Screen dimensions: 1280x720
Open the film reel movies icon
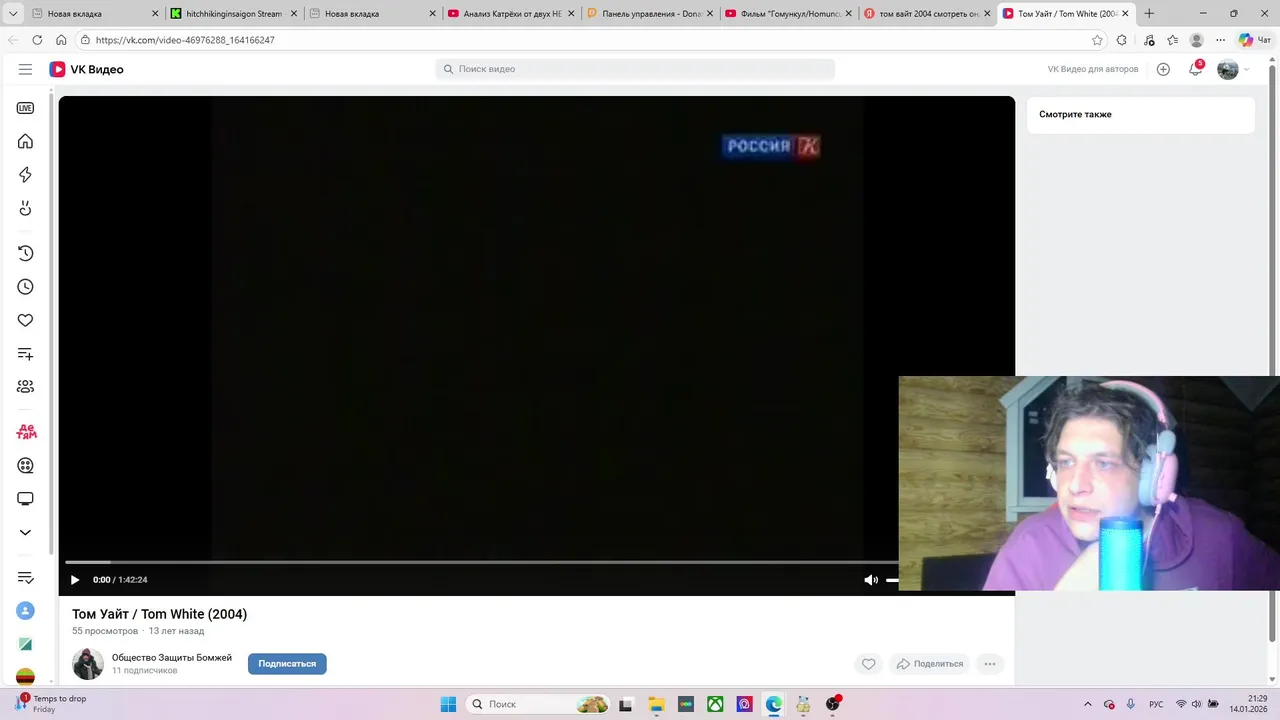25,465
